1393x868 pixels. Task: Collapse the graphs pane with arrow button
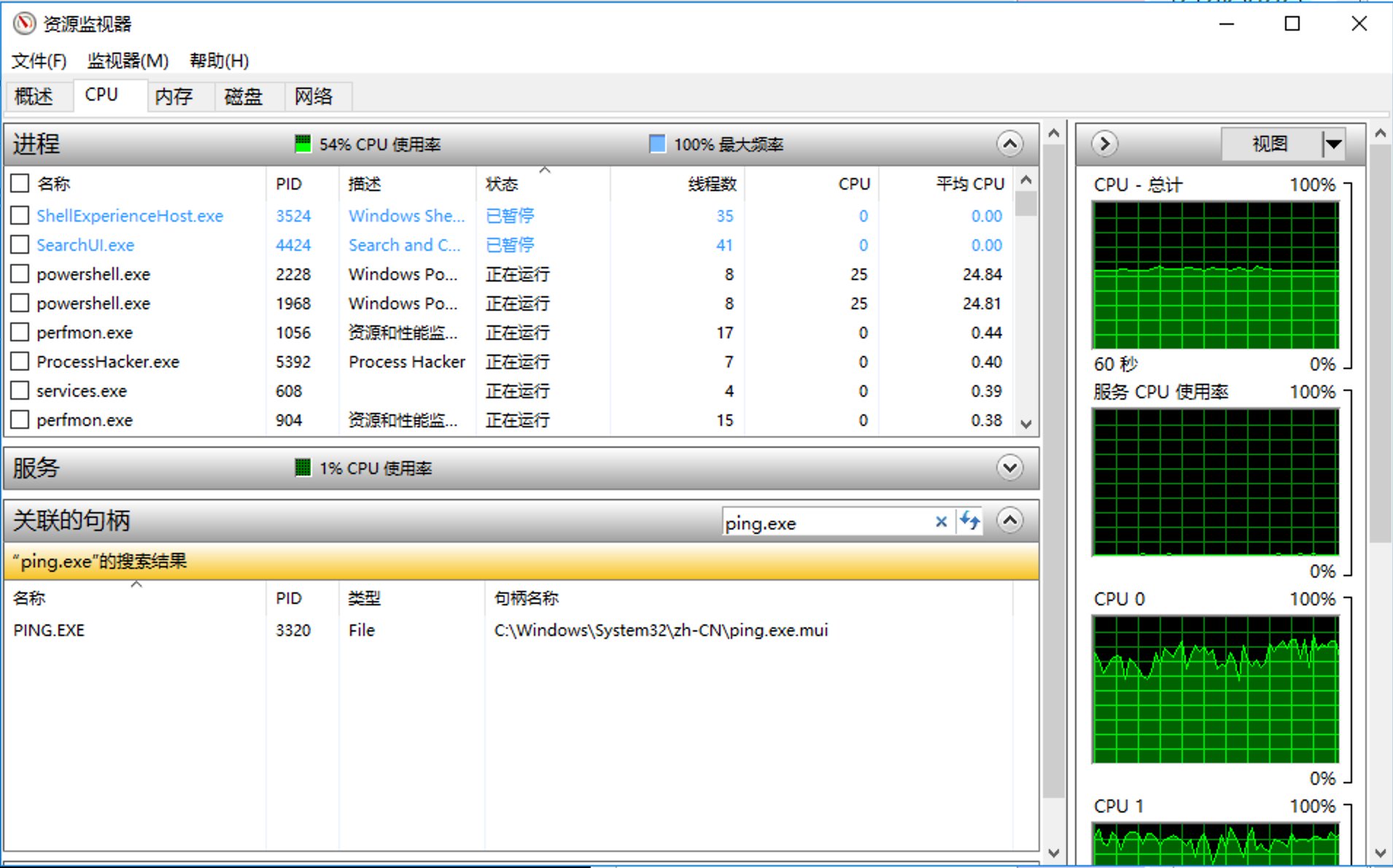pyautogui.click(x=1105, y=144)
